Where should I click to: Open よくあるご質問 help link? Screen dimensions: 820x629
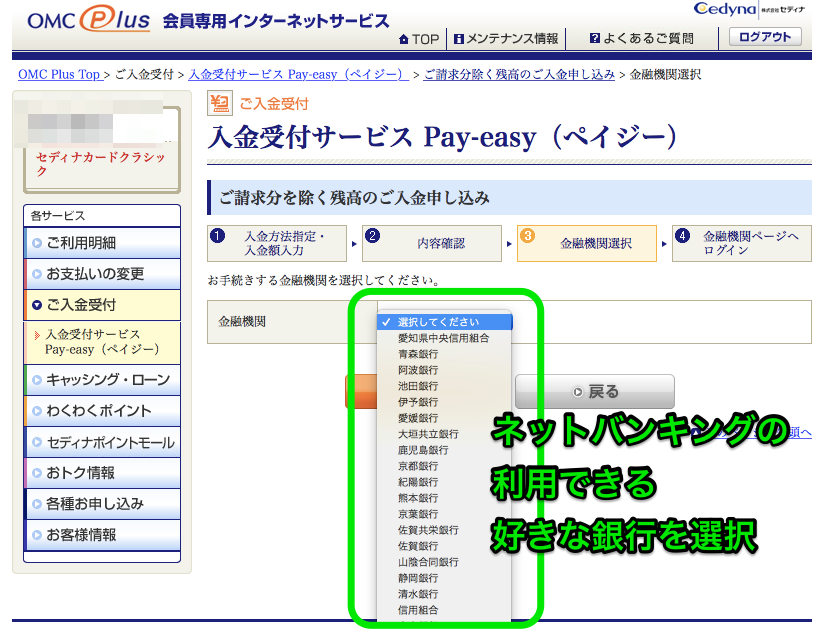[642, 38]
